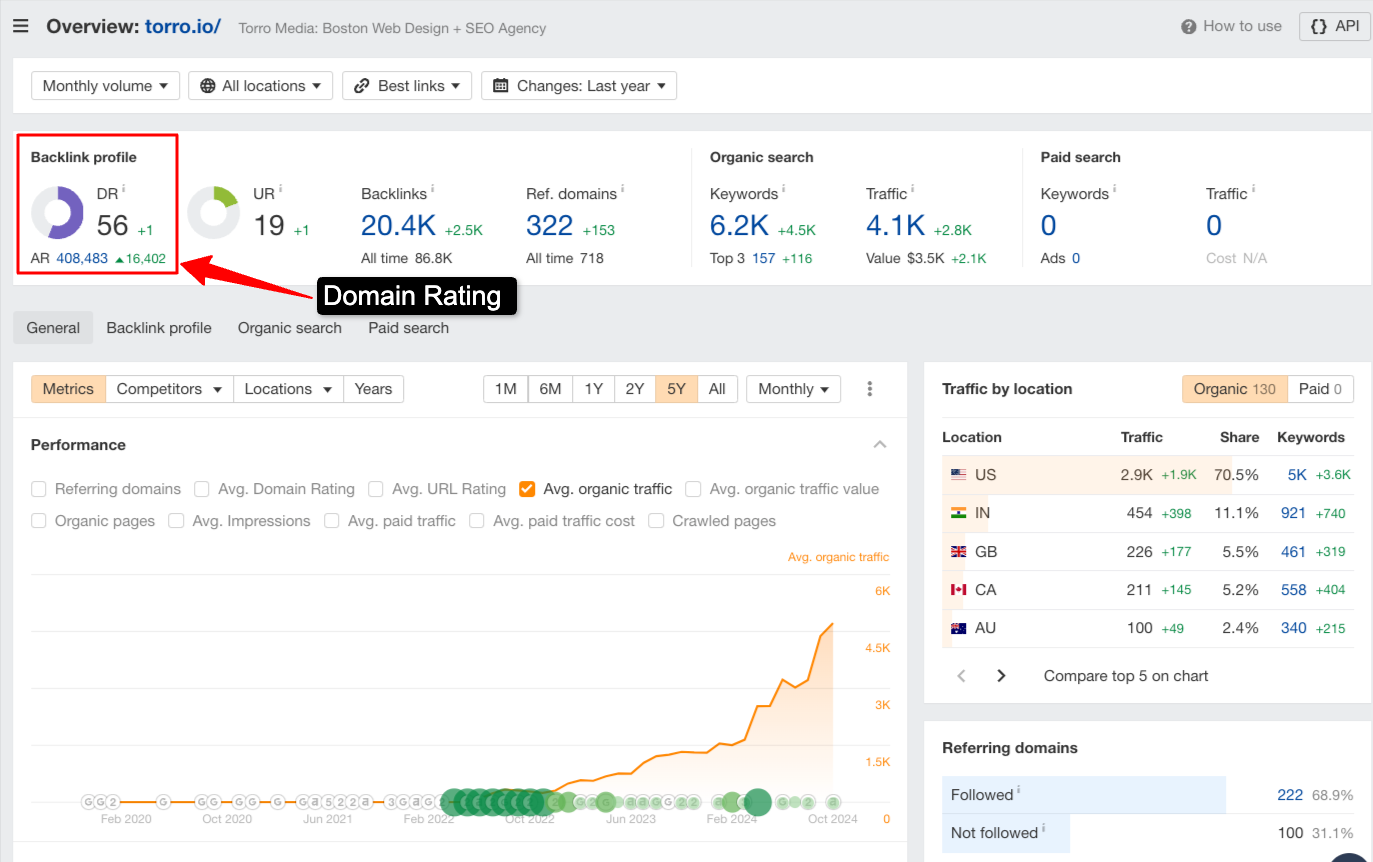
Task: Enable Referring domains checkbox
Action: click(39, 489)
